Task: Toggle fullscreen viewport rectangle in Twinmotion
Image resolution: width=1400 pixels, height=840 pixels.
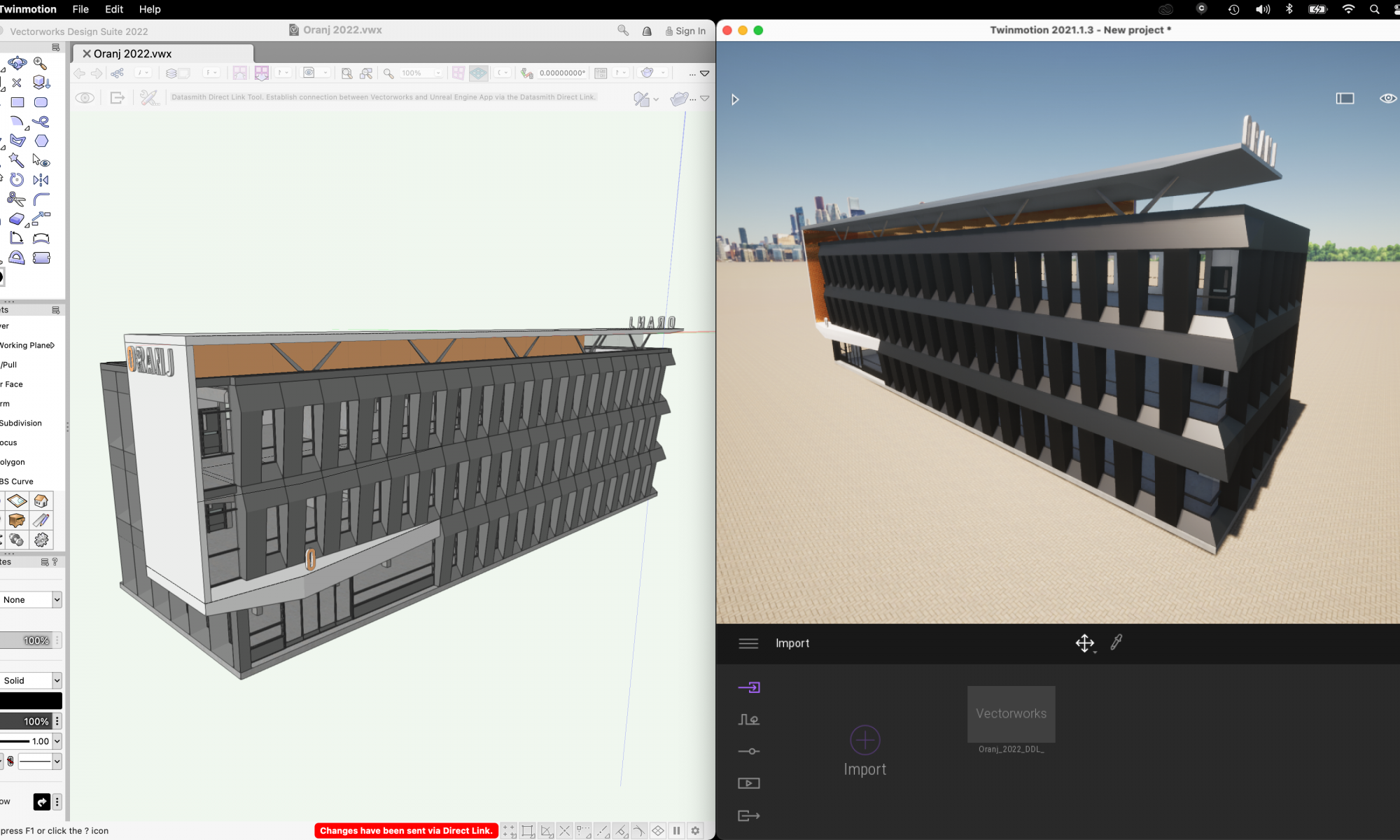Action: click(x=1345, y=99)
